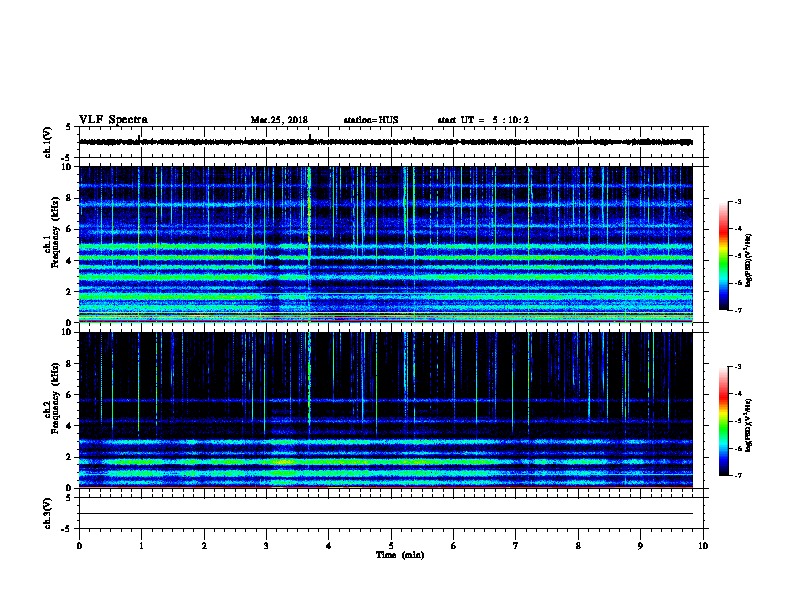Click the ch.2 spectrogram panel
Screen dimensions: 792x612
pyautogui.click(x=386, y=410)
